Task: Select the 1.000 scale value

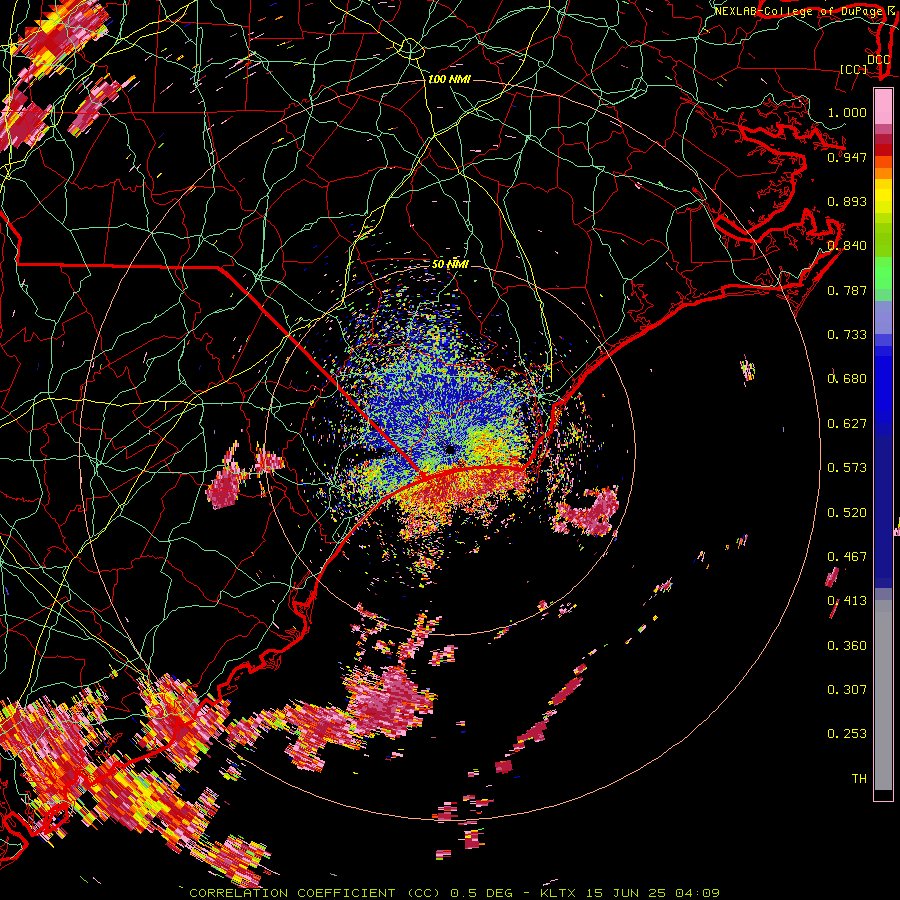Action: click(847, 112)
